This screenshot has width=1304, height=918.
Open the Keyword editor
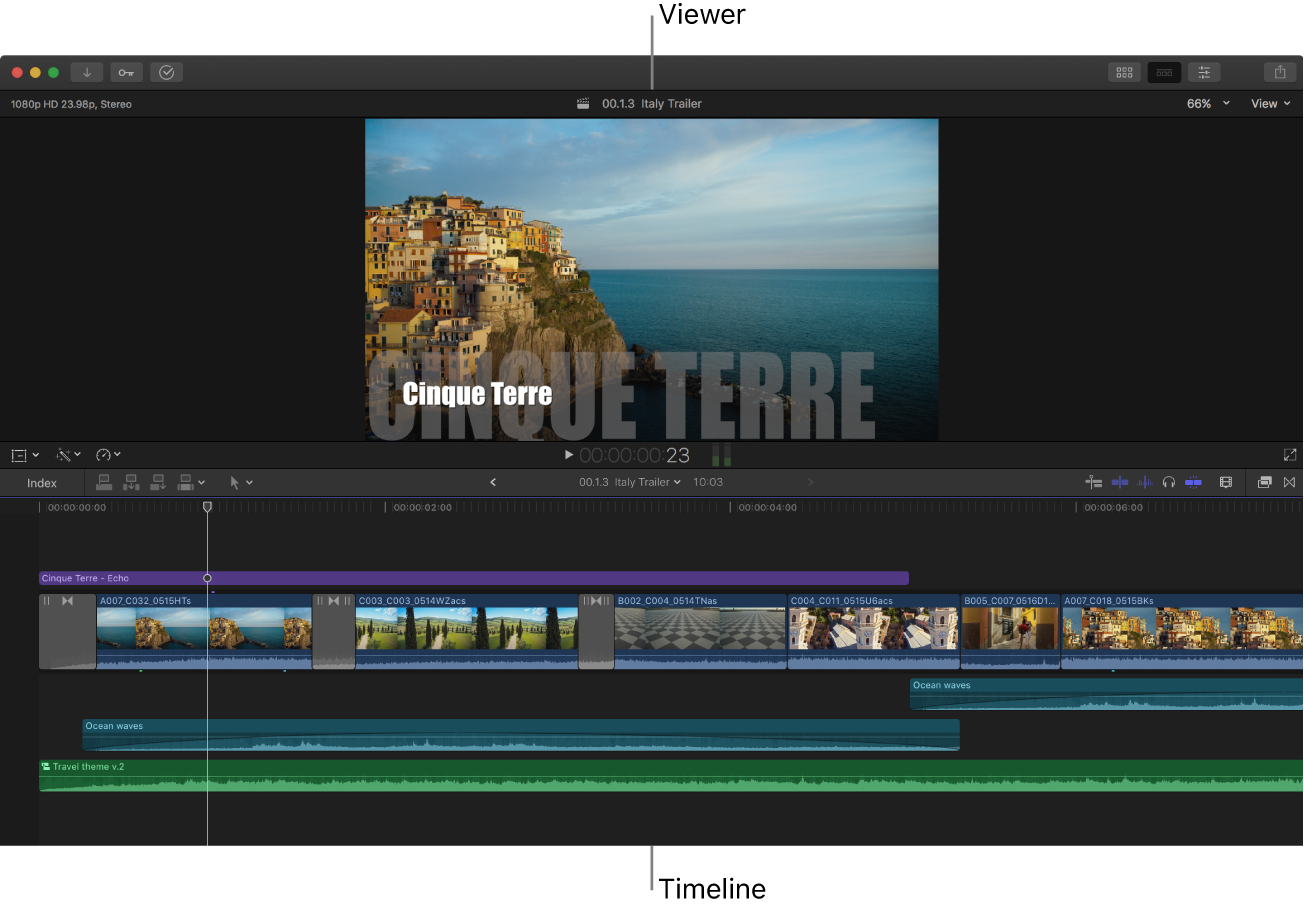[x=126, y=72]
